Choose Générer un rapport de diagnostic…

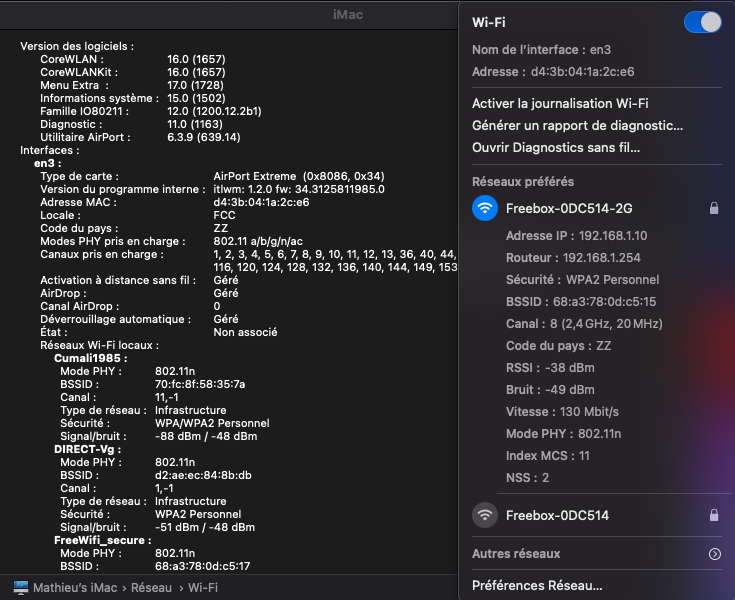[578, 126]
